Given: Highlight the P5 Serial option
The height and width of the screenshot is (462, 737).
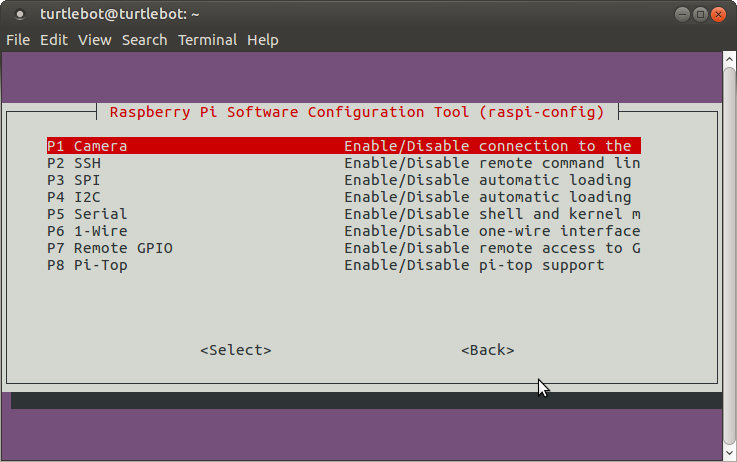Looking at the screenshot, I should pyautogui.click(x=87, y=214).
